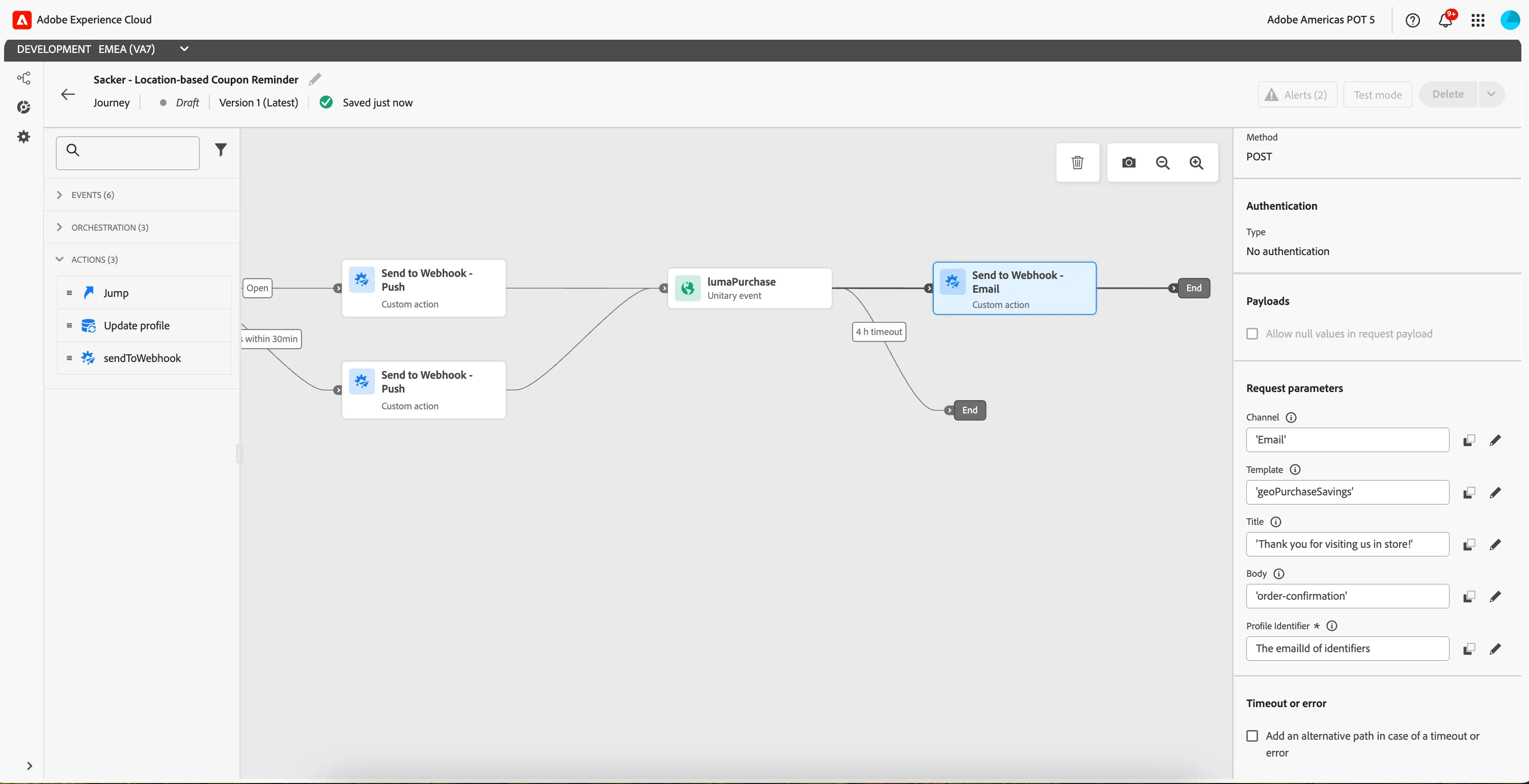Open the notifications bell
The width and height of the screenshot is (1529, 784).
(x=1445, y=20)
